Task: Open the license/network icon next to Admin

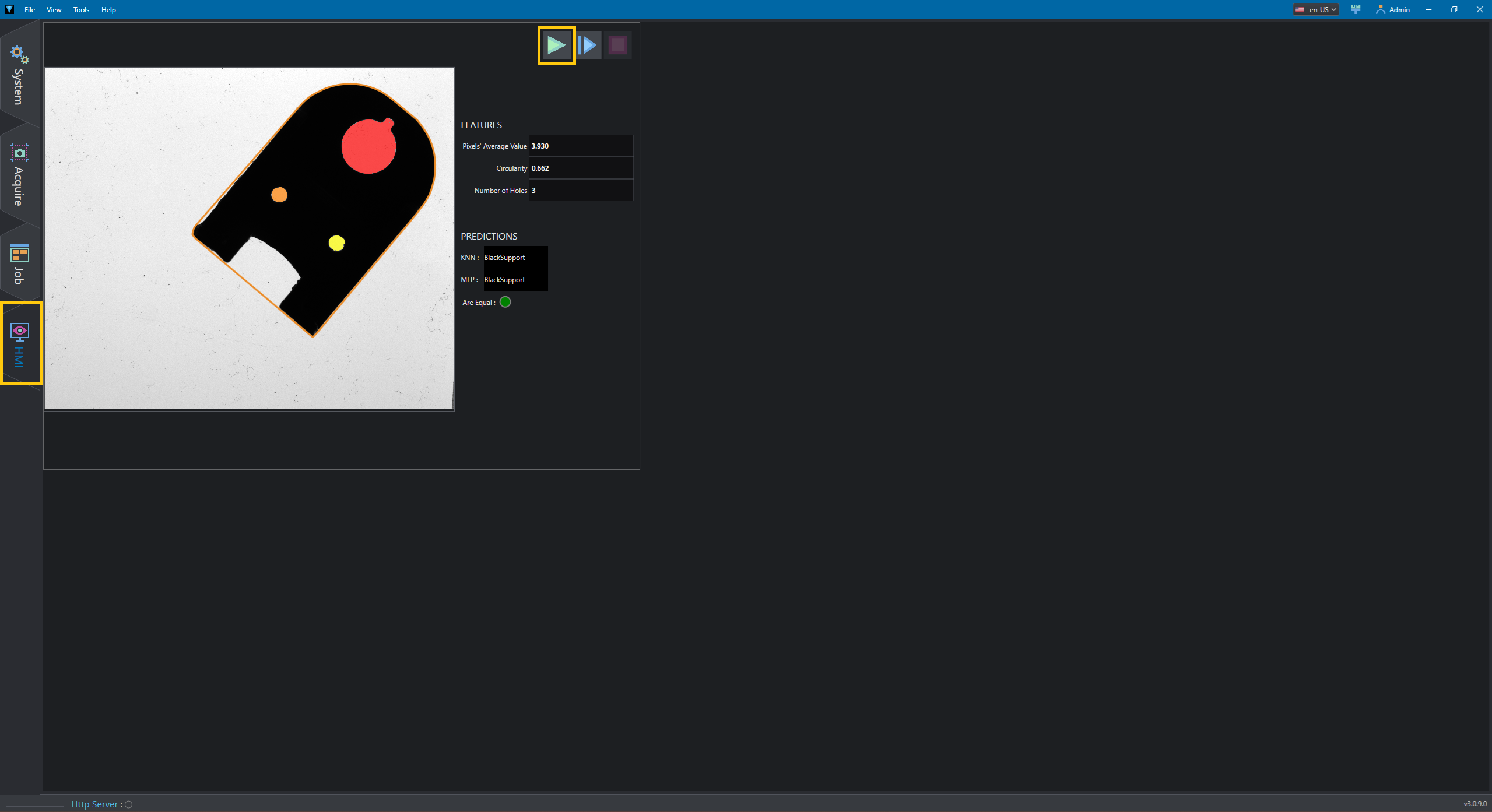Action: (x=1356, y=9)
